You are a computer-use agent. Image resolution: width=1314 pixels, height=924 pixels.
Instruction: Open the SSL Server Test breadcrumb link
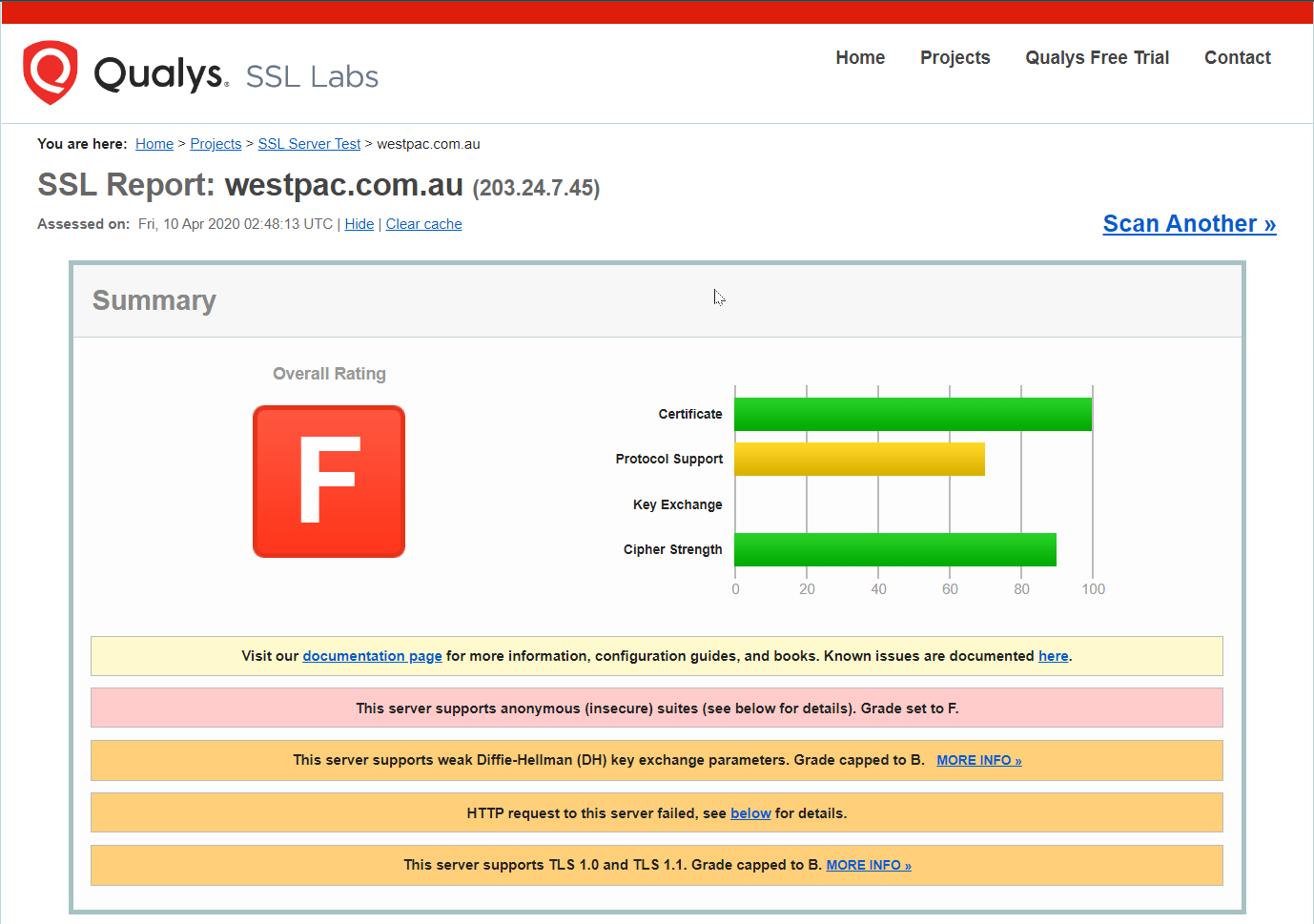pos(309,144)
